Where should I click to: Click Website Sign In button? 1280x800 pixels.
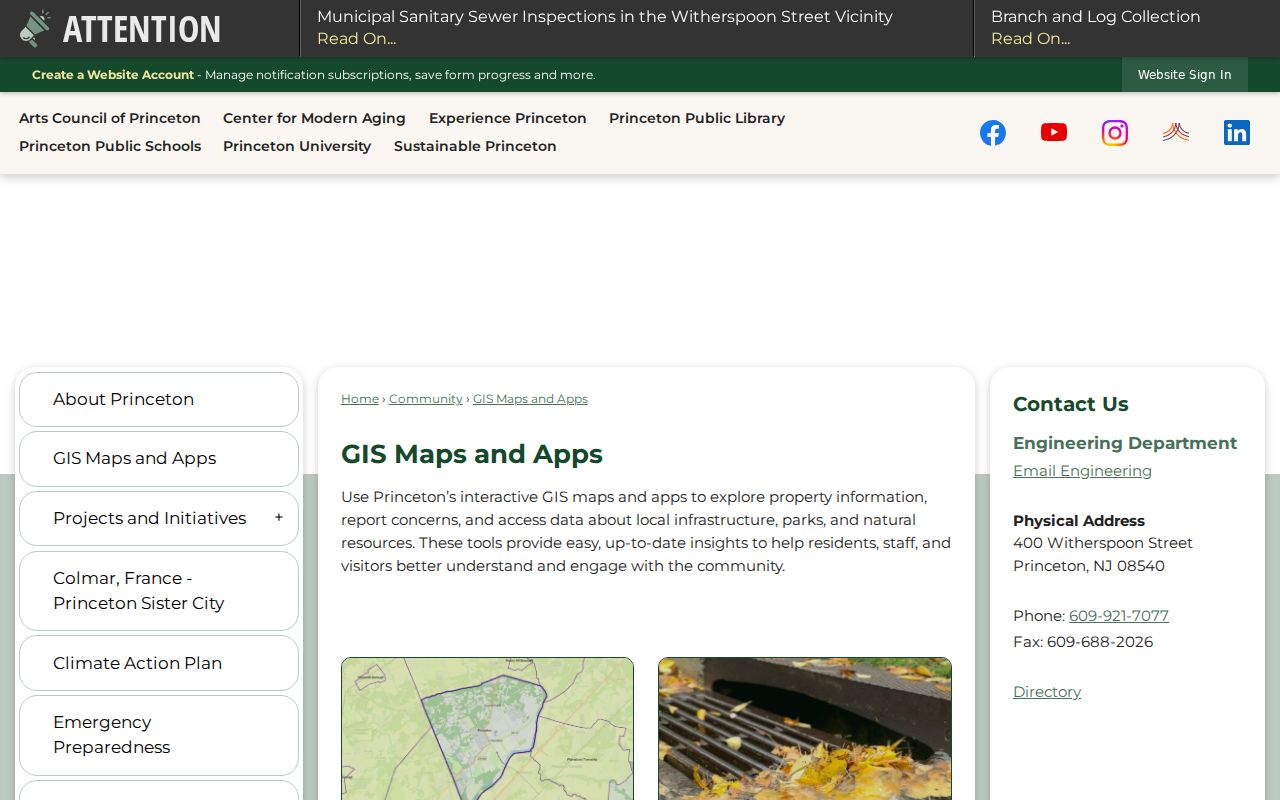(1185, 75)
